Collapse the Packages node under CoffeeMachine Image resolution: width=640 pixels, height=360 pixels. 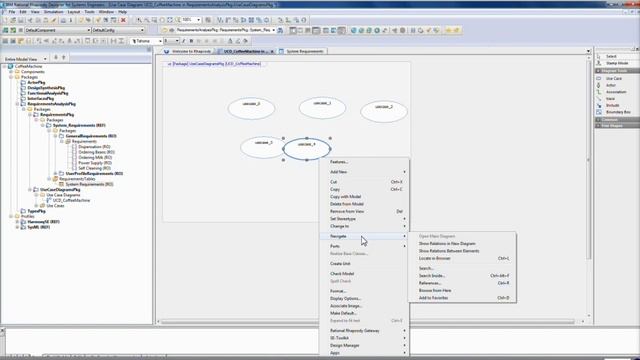(x=11, y=77)
